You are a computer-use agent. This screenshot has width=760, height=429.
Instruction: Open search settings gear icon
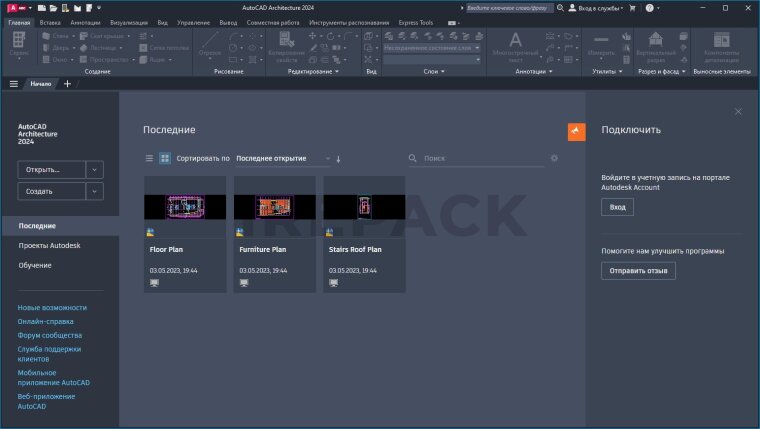coord(554,158)
